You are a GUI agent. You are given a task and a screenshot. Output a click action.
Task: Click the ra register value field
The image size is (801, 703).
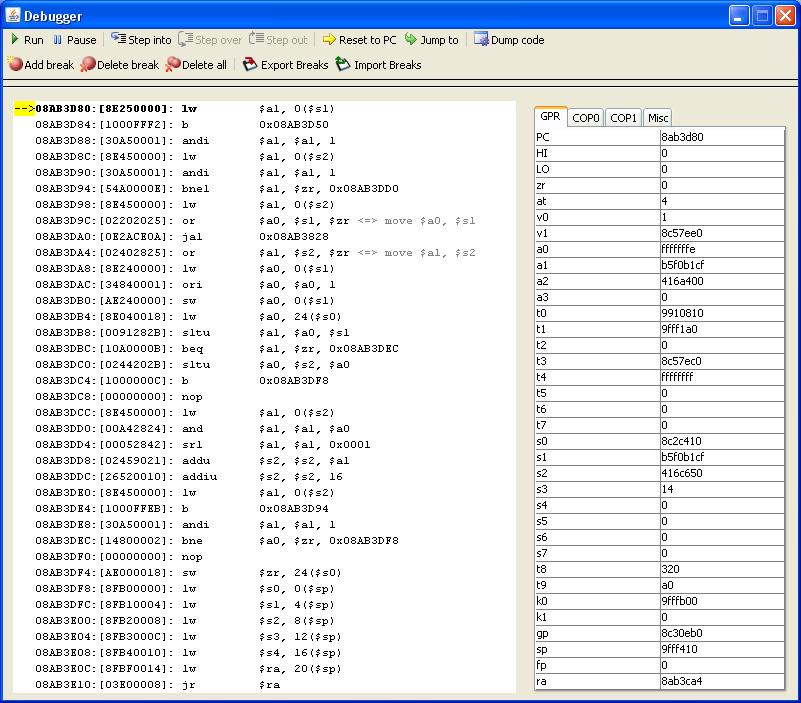[721, 681]
